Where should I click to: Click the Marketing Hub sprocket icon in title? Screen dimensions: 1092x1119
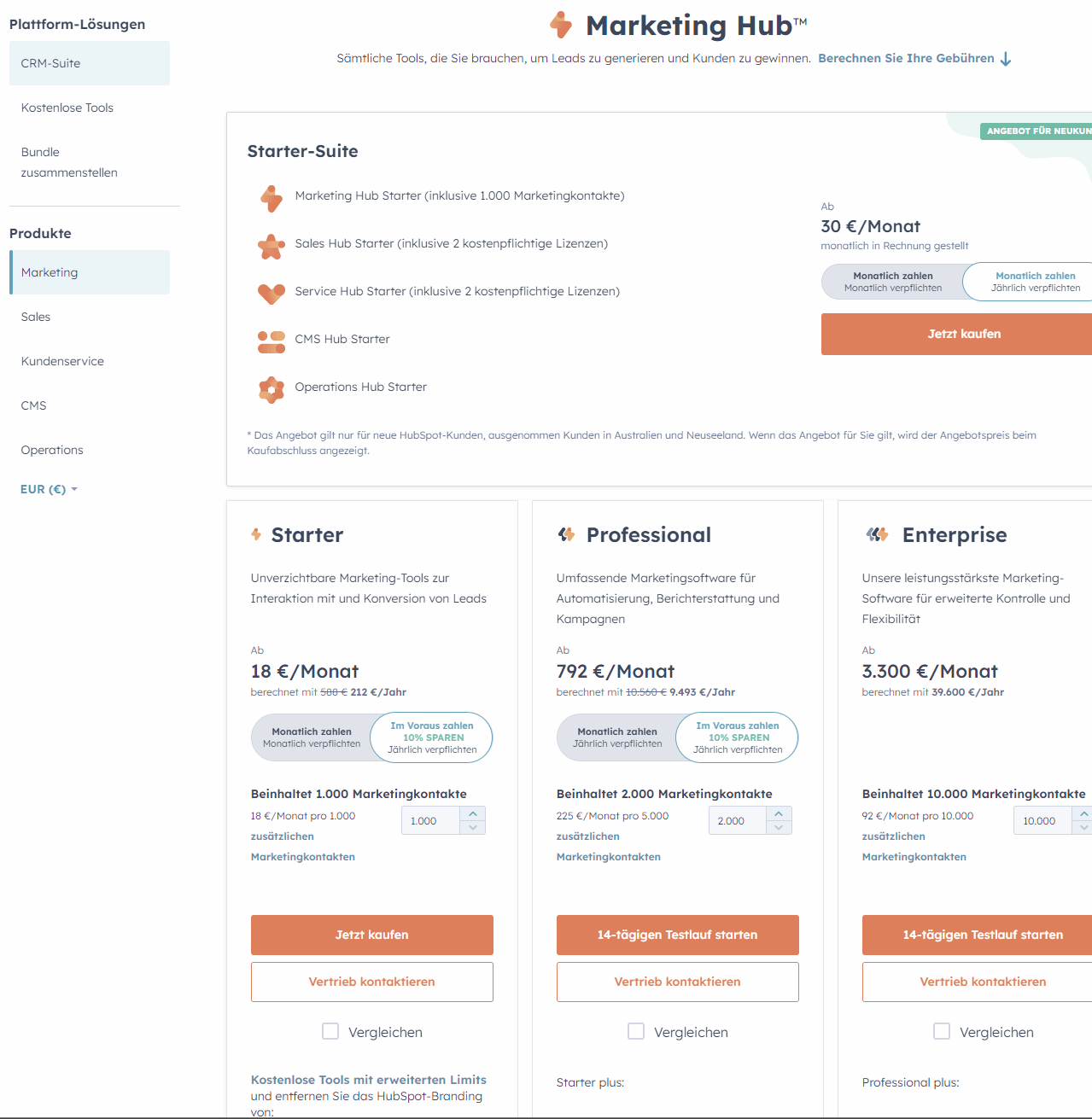[x=561, y=26]
